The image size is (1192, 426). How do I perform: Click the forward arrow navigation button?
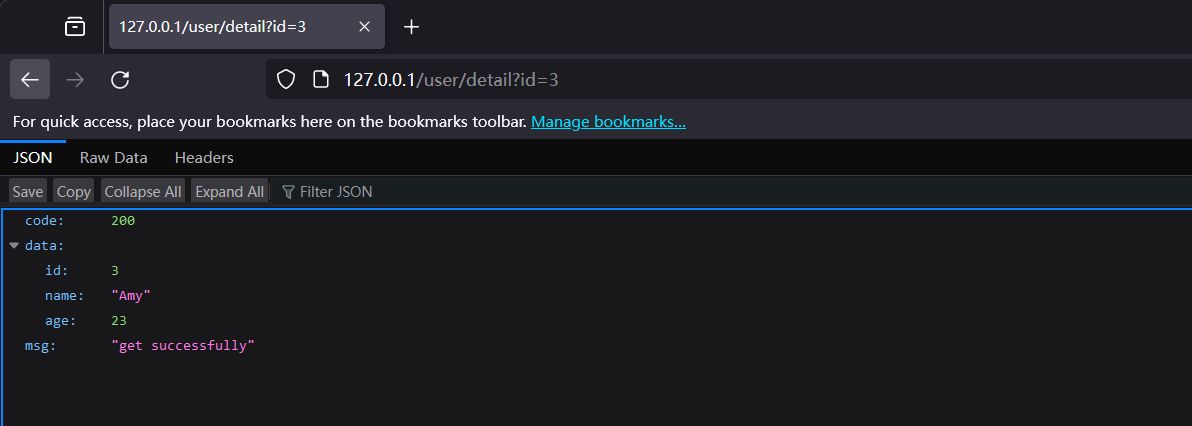(x=74, y=80)
